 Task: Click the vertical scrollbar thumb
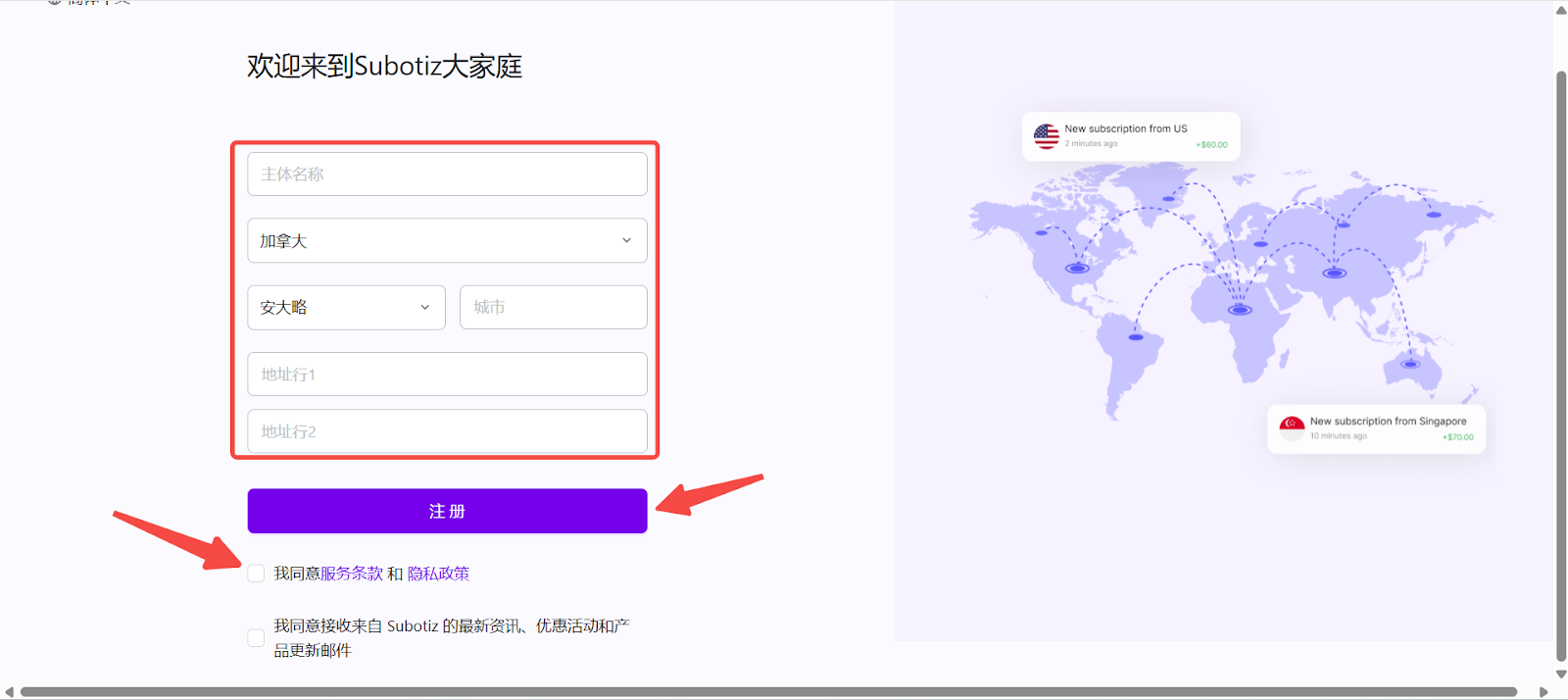1560,363
